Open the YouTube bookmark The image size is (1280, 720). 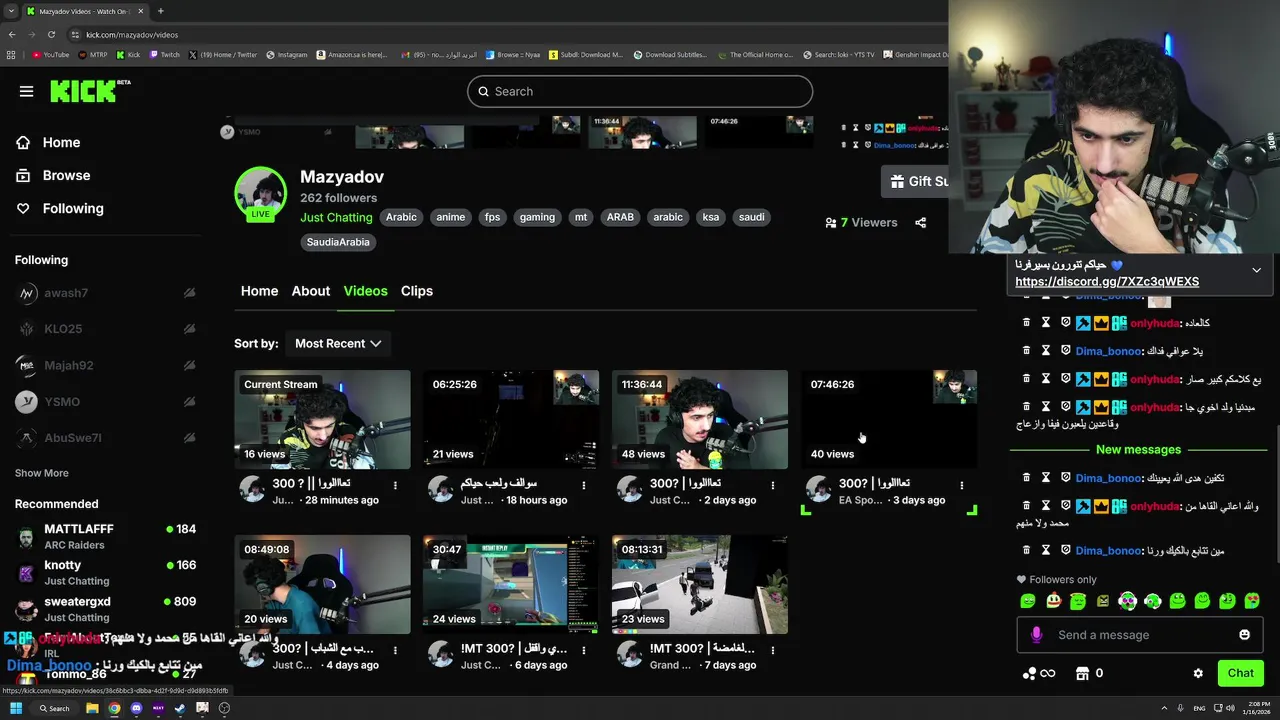pos(50,55)
